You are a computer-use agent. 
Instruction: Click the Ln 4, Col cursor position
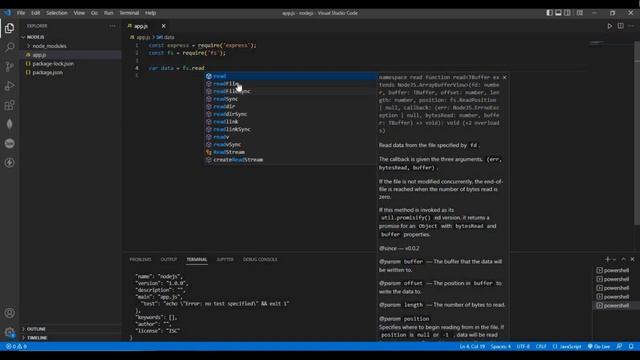coord(472,347)
